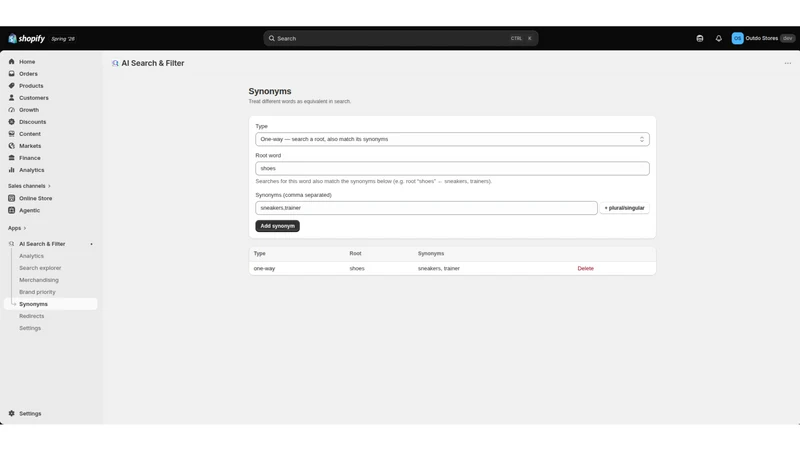Open Orders in the sidebar
This screenshot has height=450, width=800.
click(28, 73)
